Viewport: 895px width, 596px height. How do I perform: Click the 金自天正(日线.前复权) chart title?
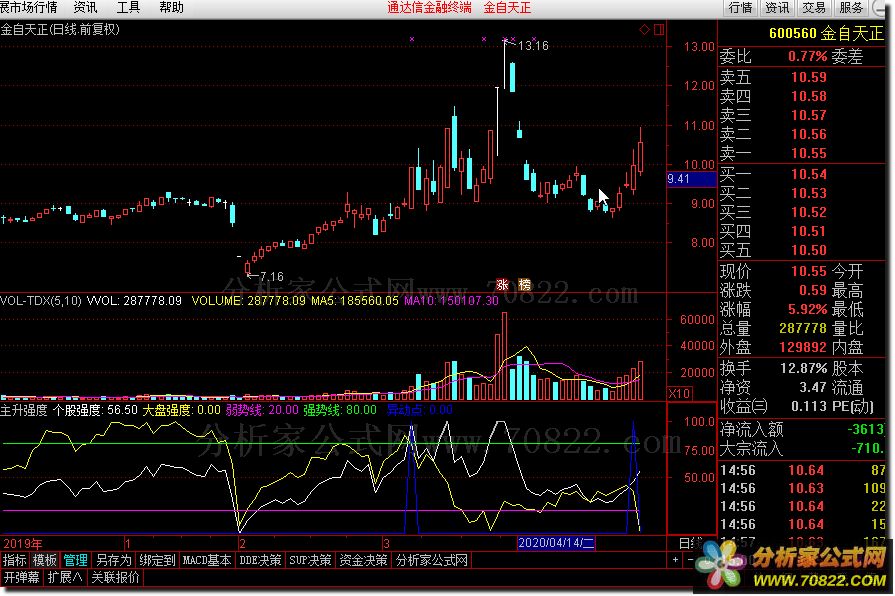[60, 29]
